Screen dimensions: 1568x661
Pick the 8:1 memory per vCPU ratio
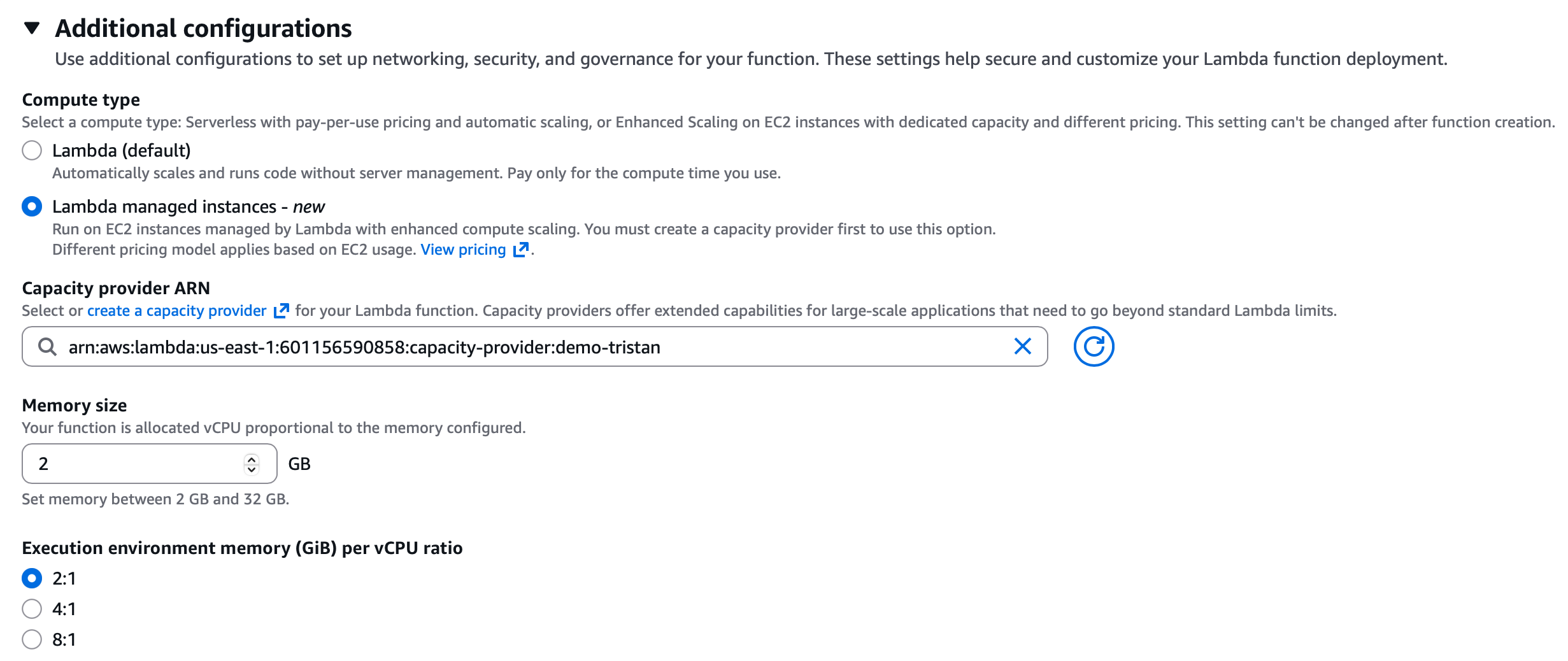point(32,639)
